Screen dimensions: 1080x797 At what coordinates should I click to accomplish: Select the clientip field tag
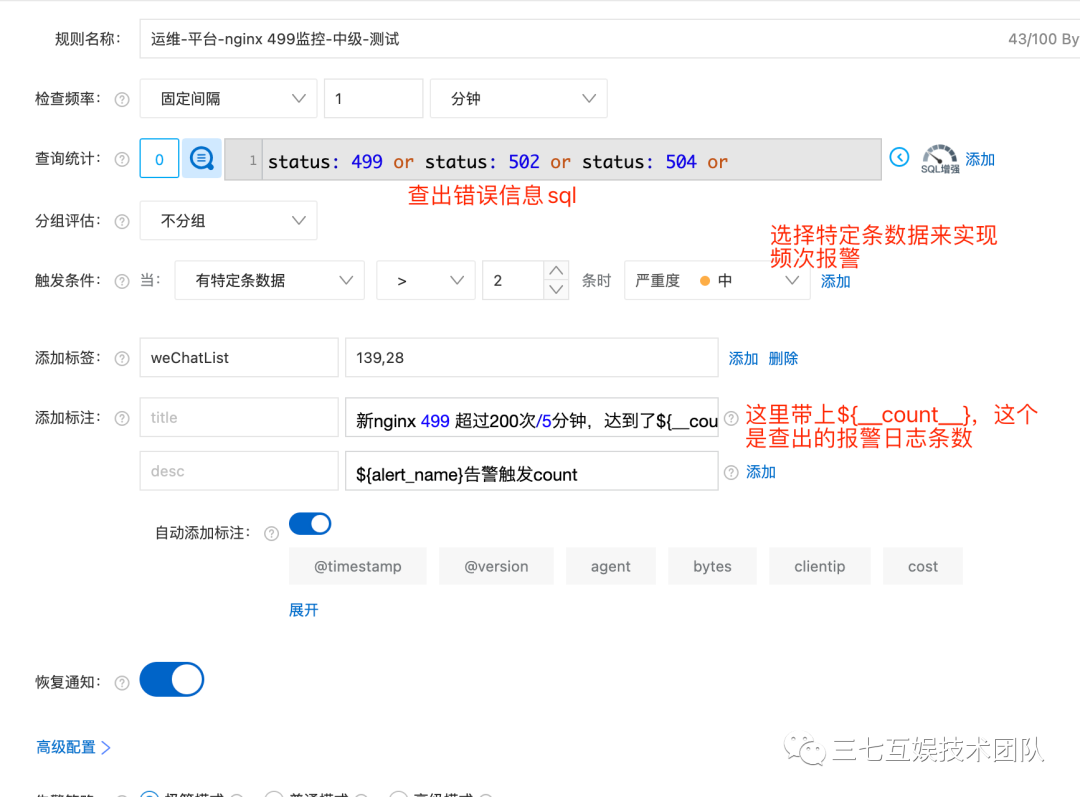coord(820,566)
